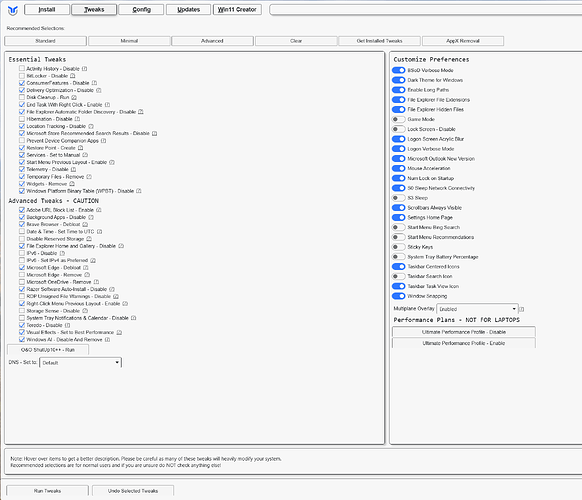Check the BitLocker - Disable checkbox

(x=22, y=76)
